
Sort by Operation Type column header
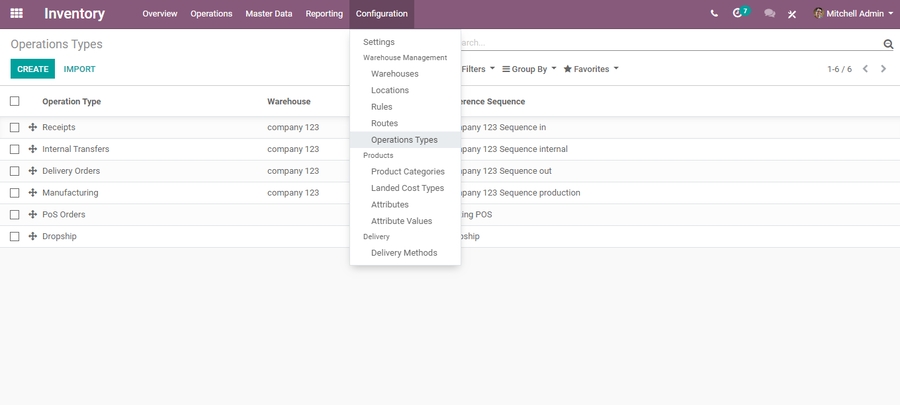pos(71,101)
